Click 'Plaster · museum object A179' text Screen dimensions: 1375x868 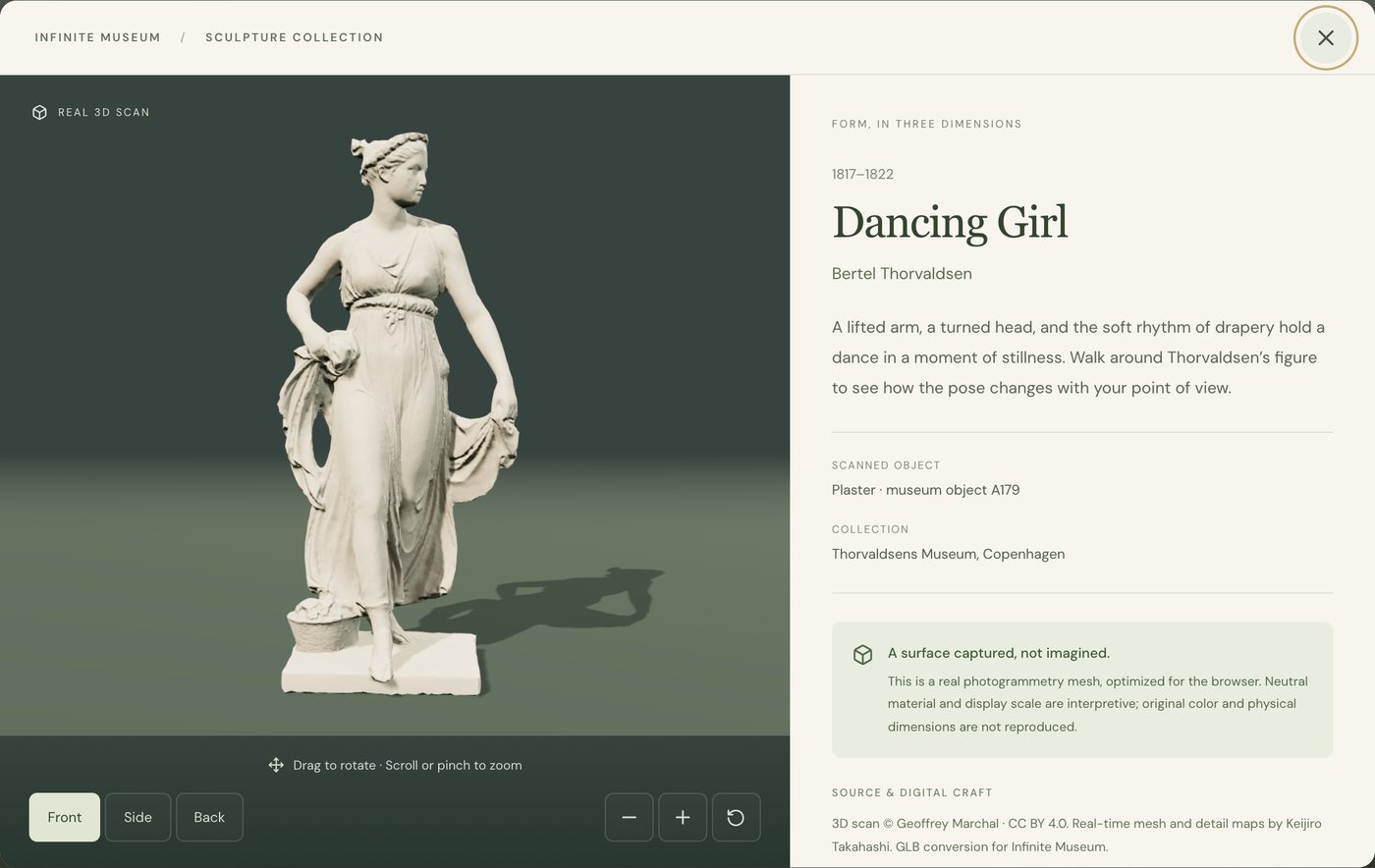click(x=925, y=490)
